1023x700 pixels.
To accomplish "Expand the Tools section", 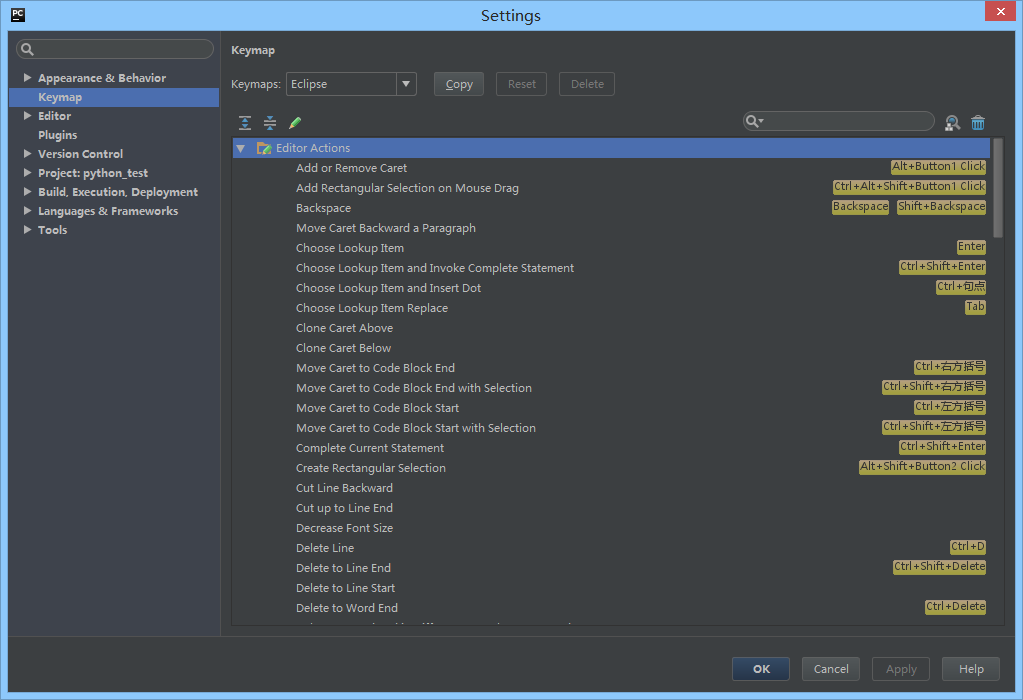I will point(27,229).
